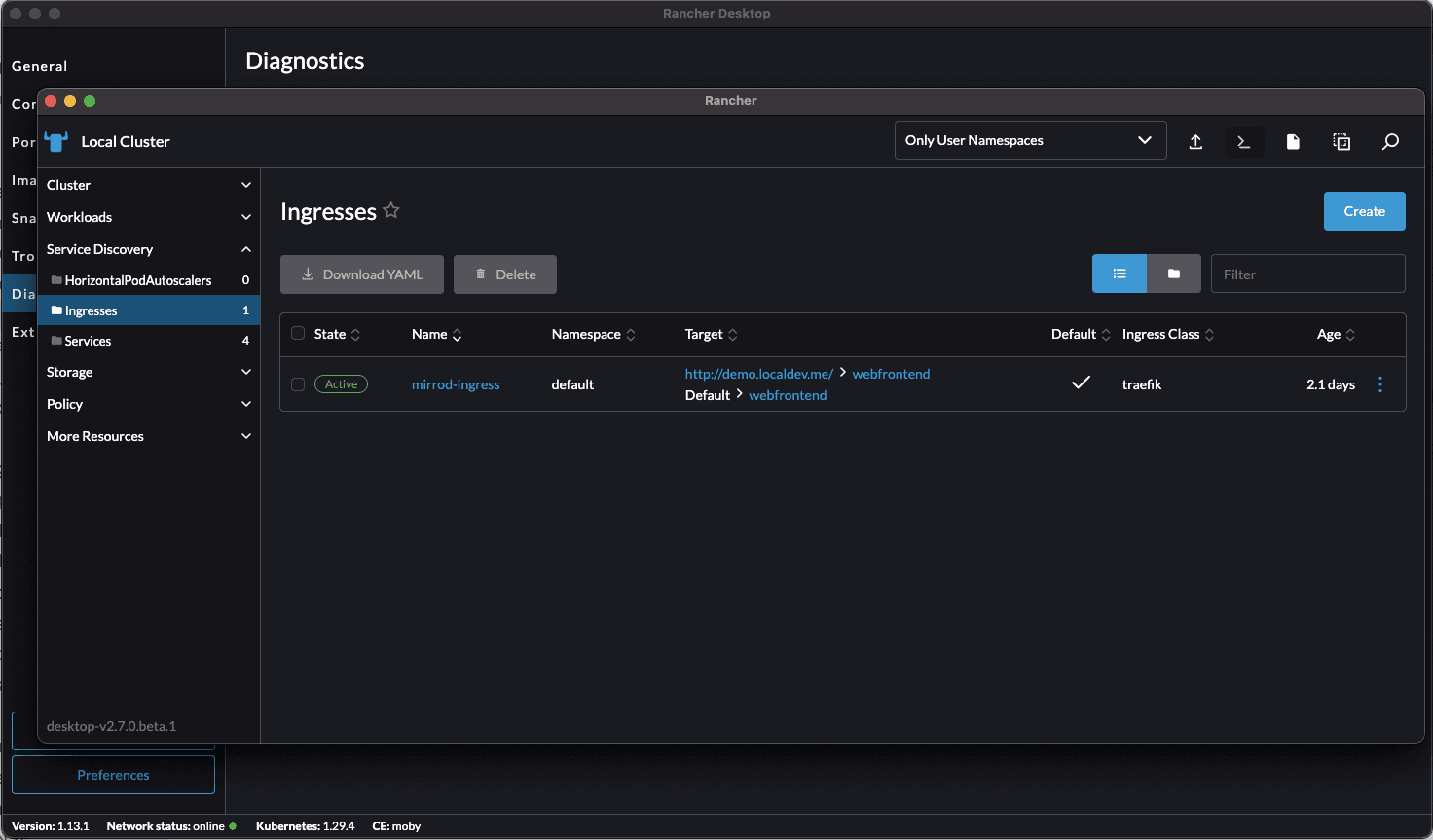The height and width of the screenshot is (840, 1433).
Task: Expand the More Resources section
Action: pos(149,436)
